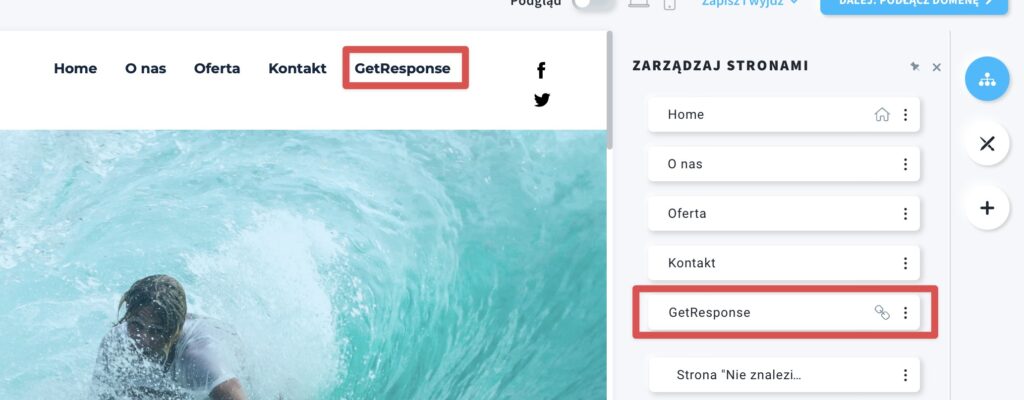This screenshot has width=1024, height=400.
Task: Open options menu for Oferta page
Action: 905,214
